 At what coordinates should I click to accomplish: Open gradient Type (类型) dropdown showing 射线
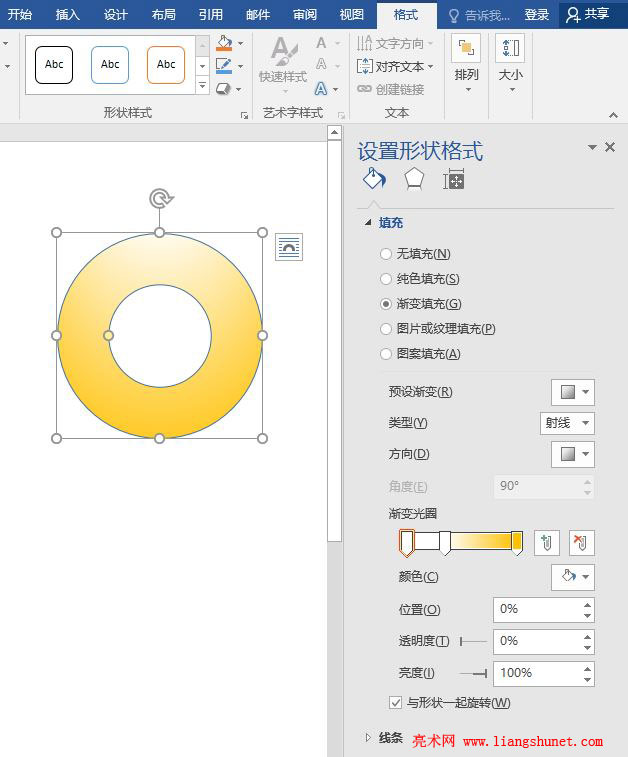pyautogui.click(x=567, y=423)
